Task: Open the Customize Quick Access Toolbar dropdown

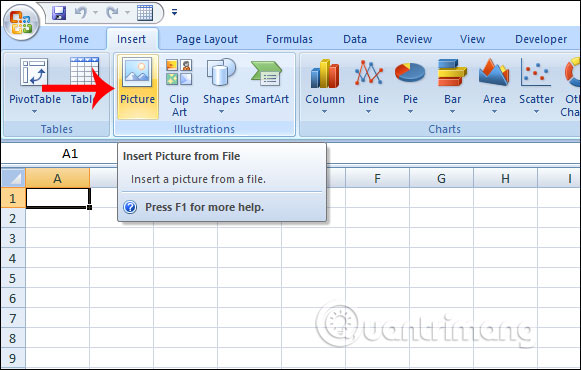Action: coord(174,13)
